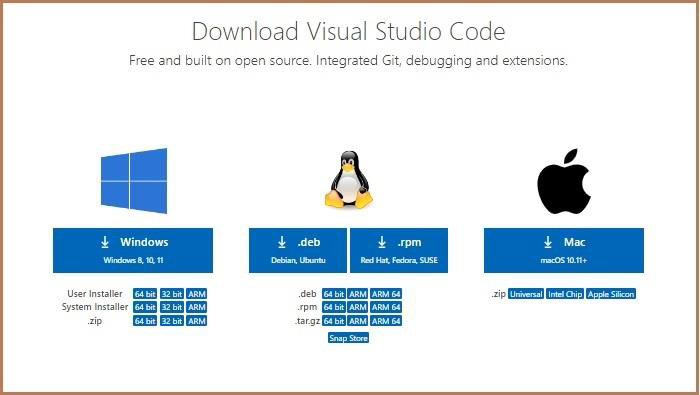Choose System Installer 32 bit link
This screenshot has width=700, height=395.
(172, 307)
